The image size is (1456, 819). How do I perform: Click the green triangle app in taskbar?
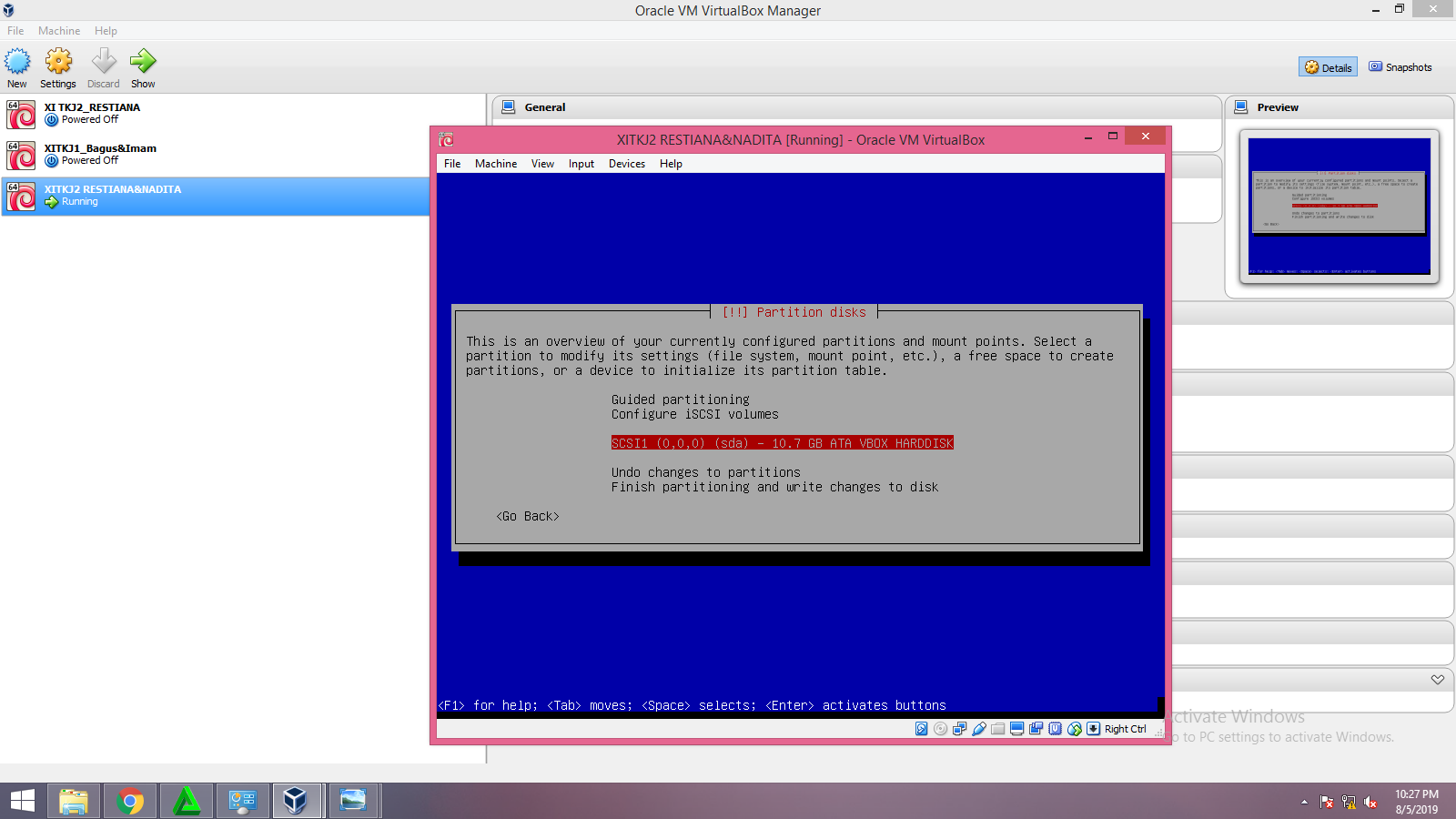coord(187,801)
